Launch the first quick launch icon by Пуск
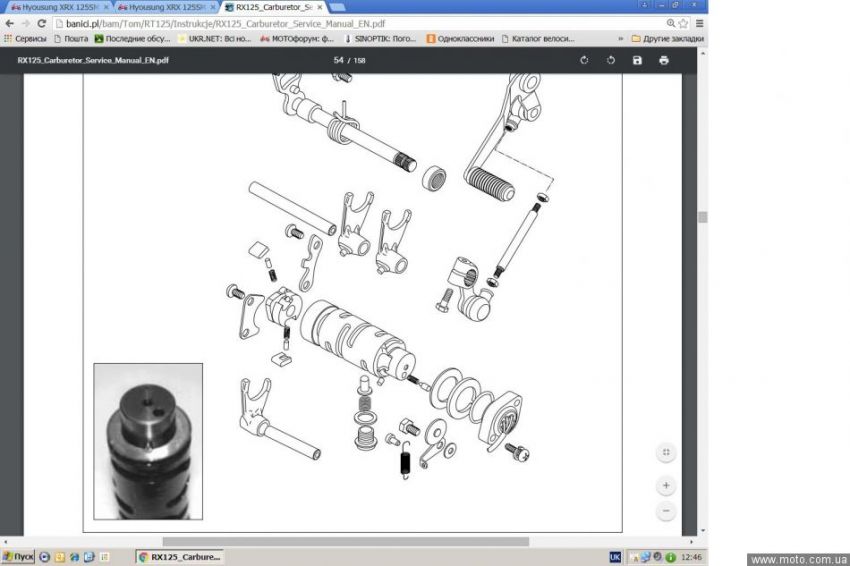 click(44, 557)
